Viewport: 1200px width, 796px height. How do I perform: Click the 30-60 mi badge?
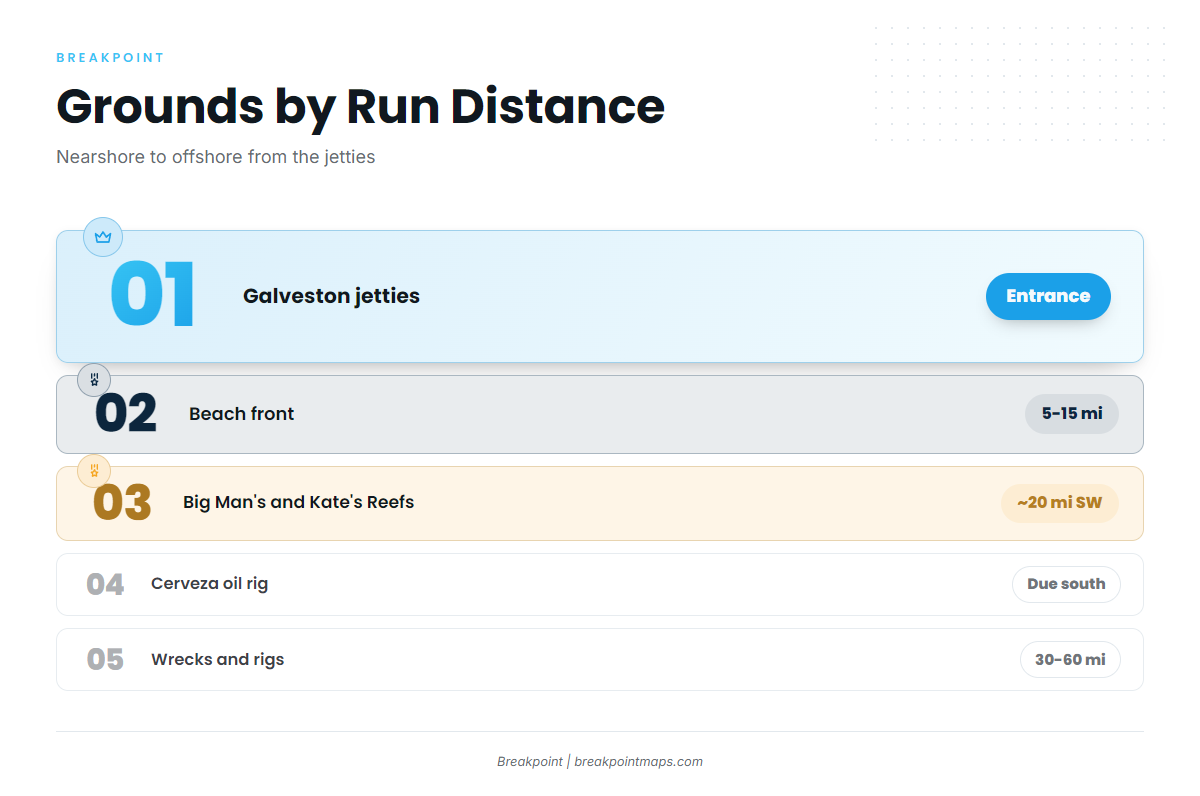pyautogui.click(x=1070, y=660)
